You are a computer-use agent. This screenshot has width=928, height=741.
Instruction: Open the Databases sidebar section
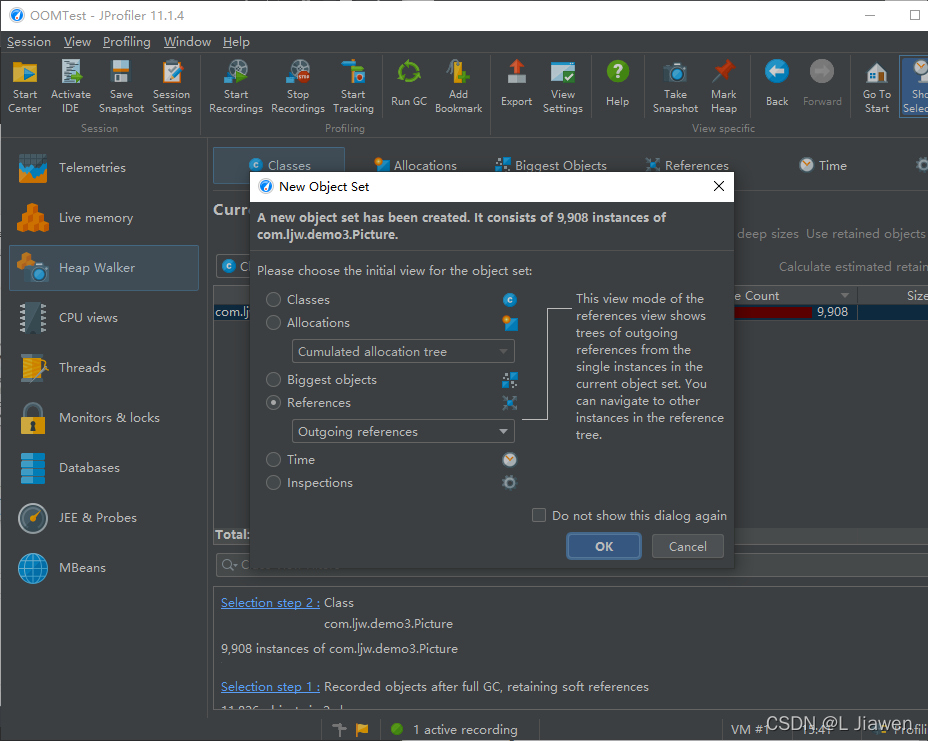click(x=104, y=468)
